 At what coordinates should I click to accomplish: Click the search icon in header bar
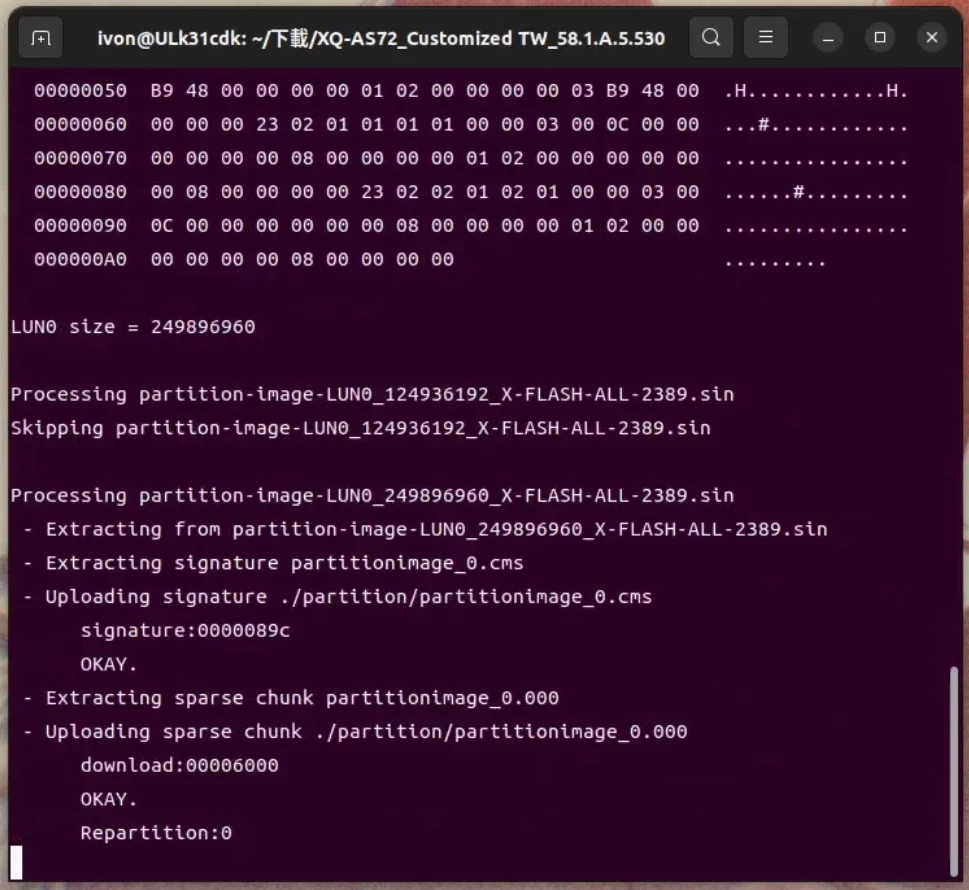(711, 38)
